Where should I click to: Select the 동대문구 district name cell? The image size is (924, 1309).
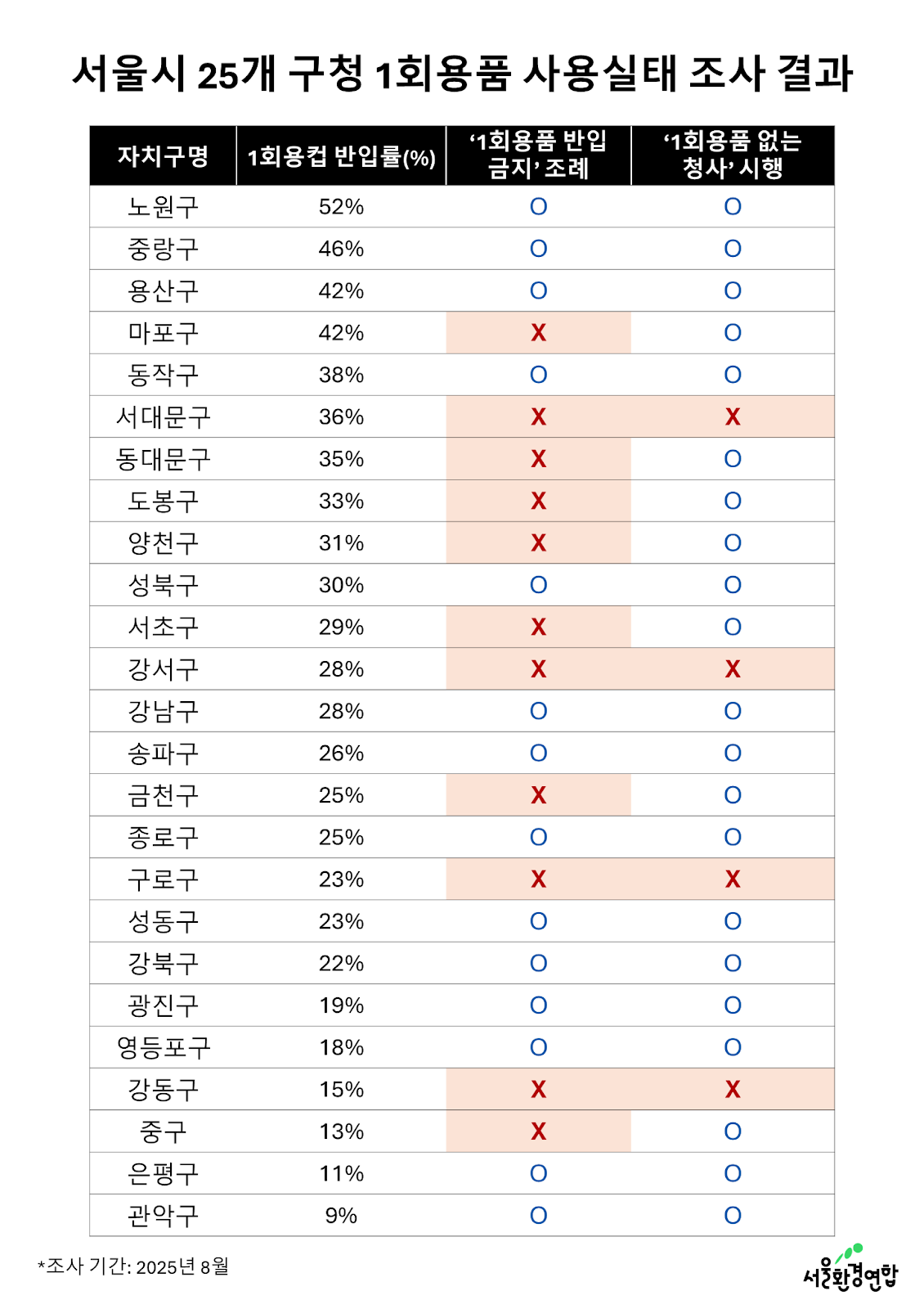point(163,459)
